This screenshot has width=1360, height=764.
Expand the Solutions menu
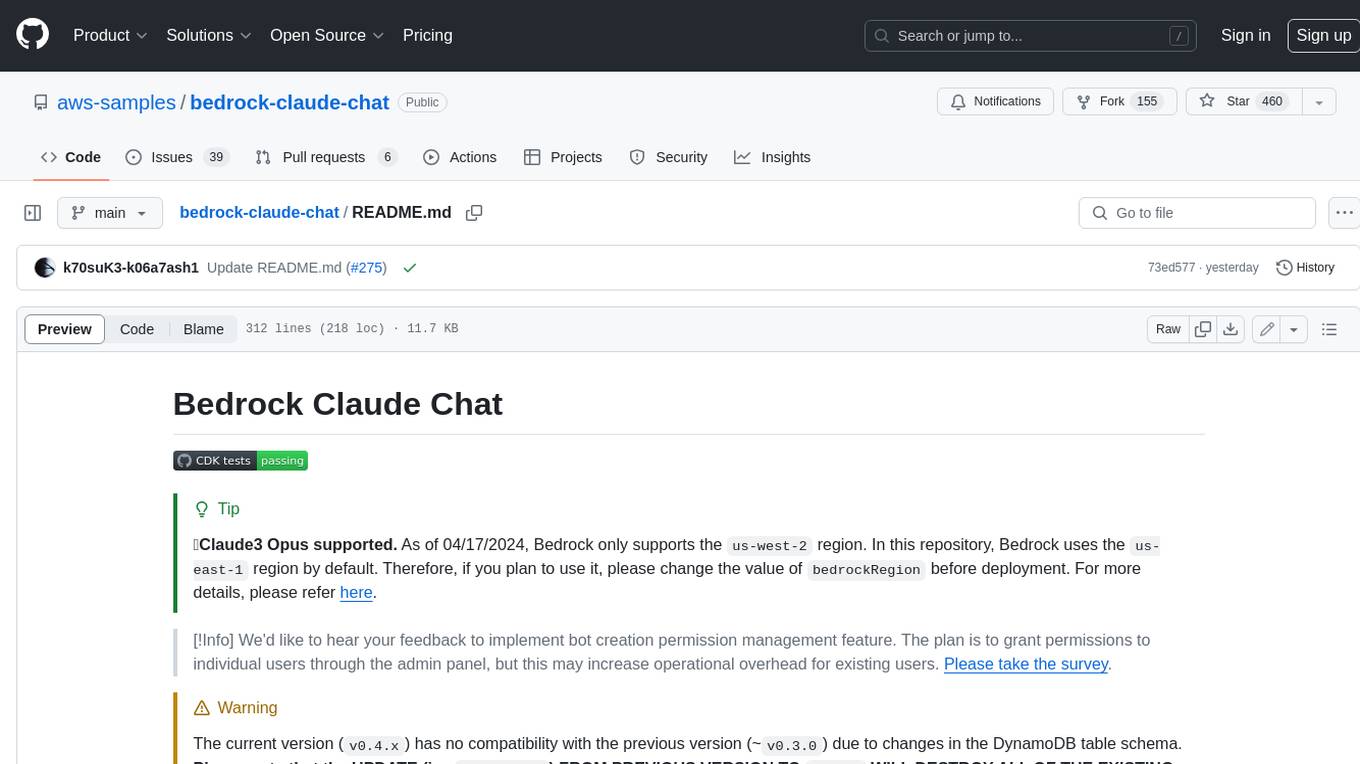click(x=208, y=35)
